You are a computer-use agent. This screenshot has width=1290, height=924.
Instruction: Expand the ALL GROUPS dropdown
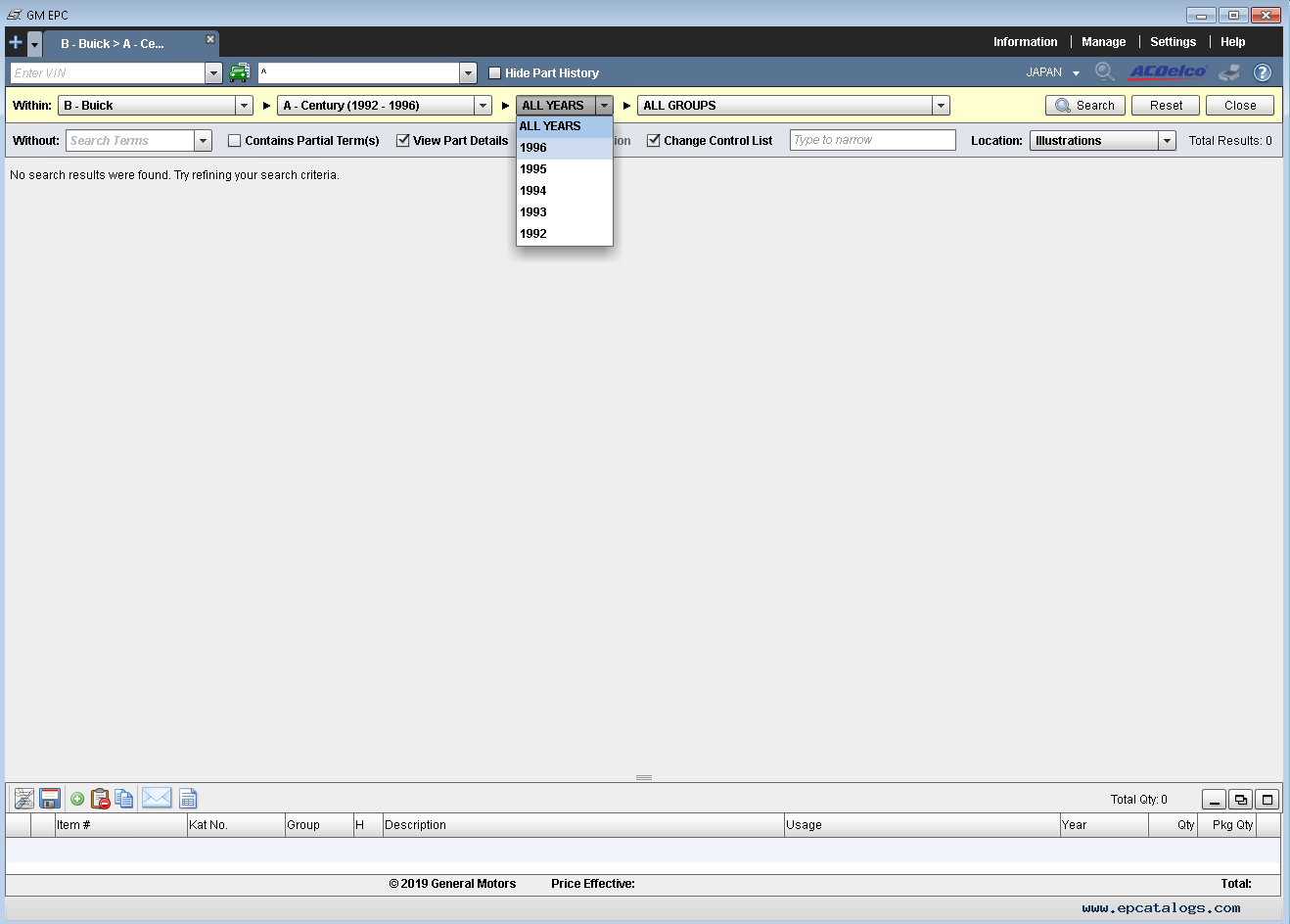coord(940,106)
